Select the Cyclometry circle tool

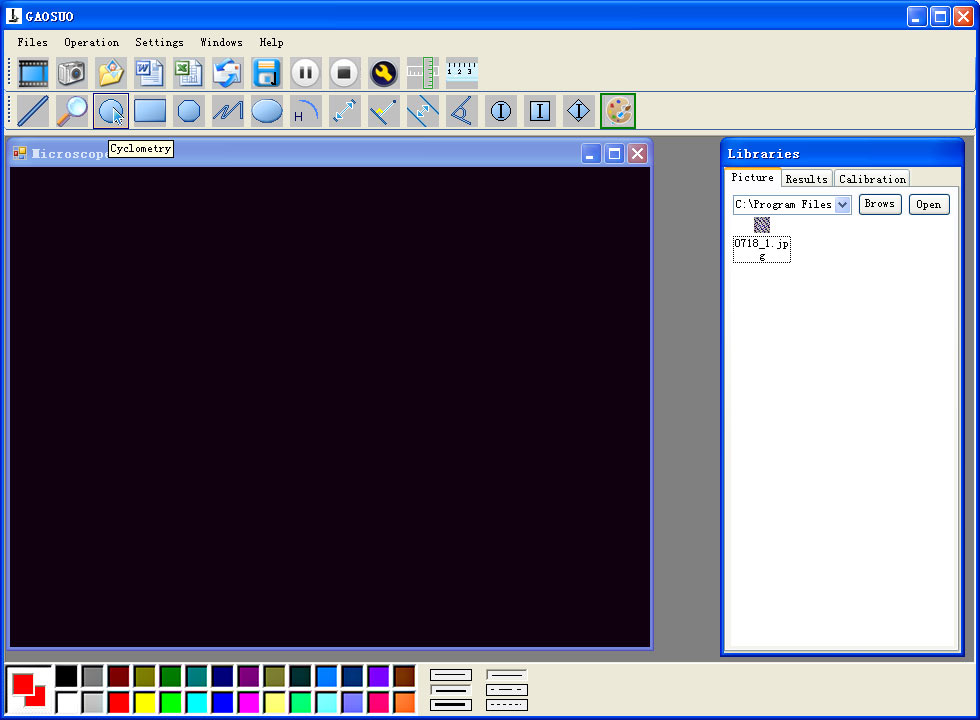tap(111, 111)
